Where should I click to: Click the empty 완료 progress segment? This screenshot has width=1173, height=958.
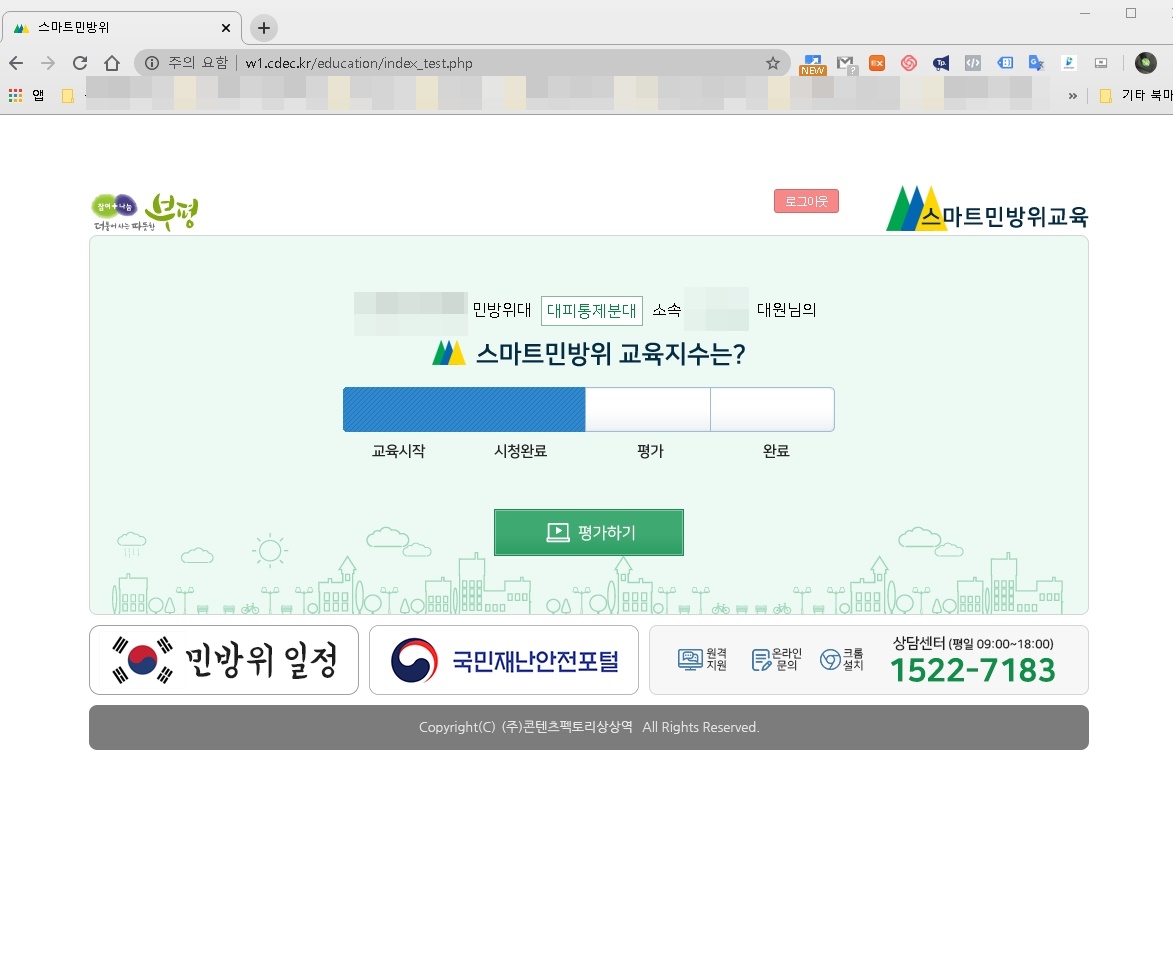773,410
